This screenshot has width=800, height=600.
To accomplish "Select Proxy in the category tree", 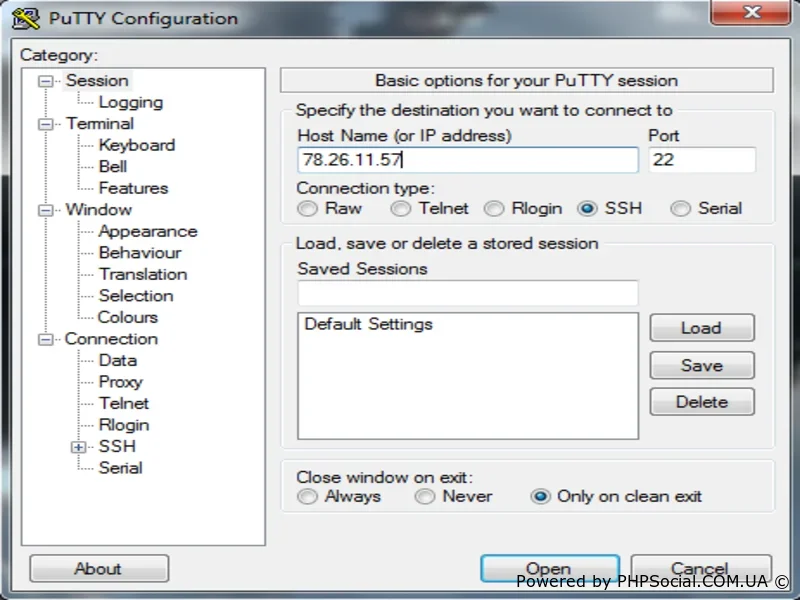I will point(120,382).
